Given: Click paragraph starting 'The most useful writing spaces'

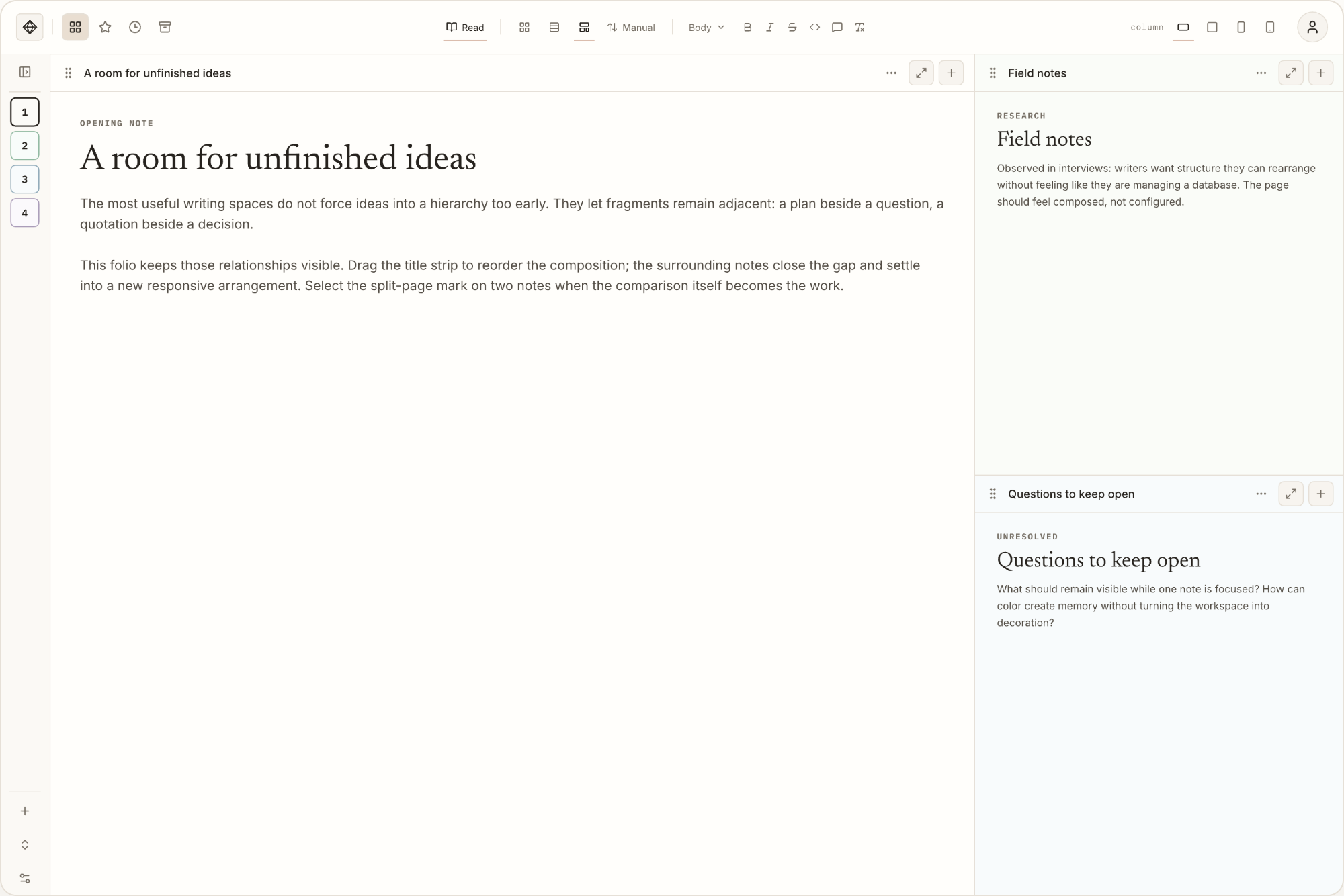Looking at the screenshot, I should click(512, 214).
